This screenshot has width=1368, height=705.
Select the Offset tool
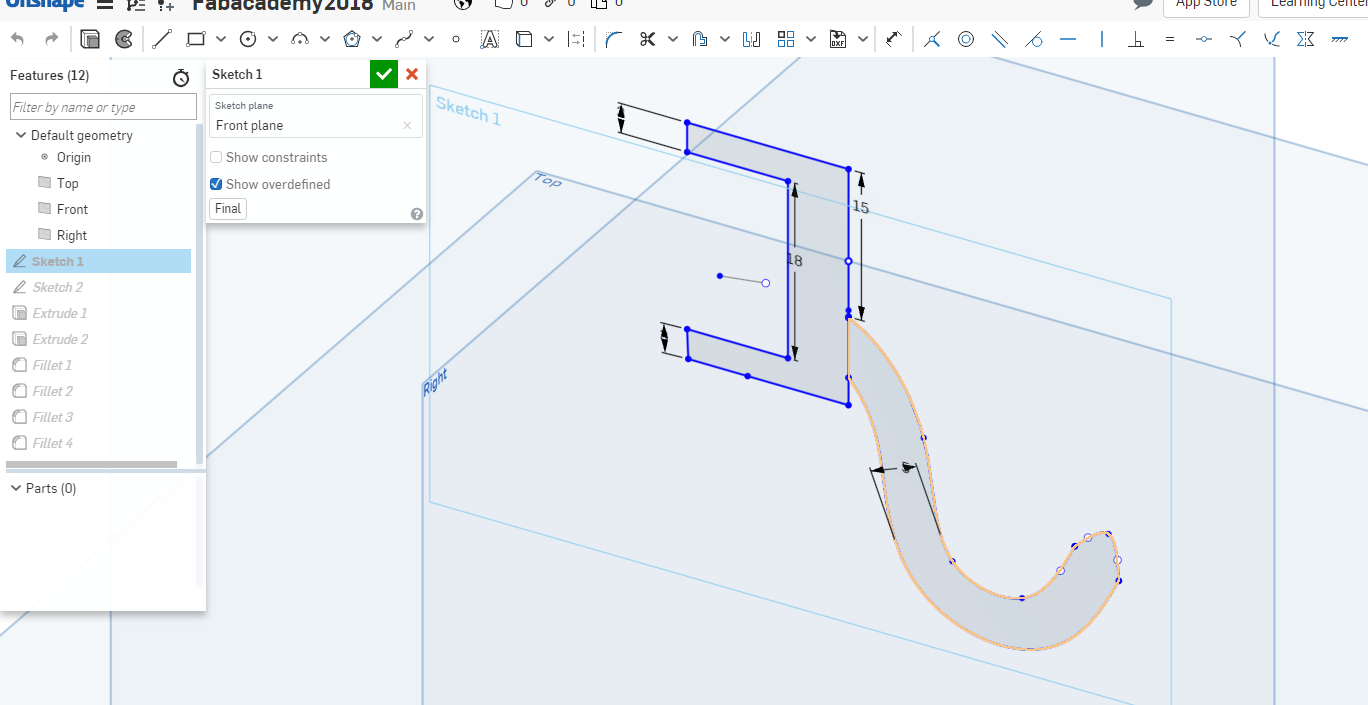[x=700, y=40]
